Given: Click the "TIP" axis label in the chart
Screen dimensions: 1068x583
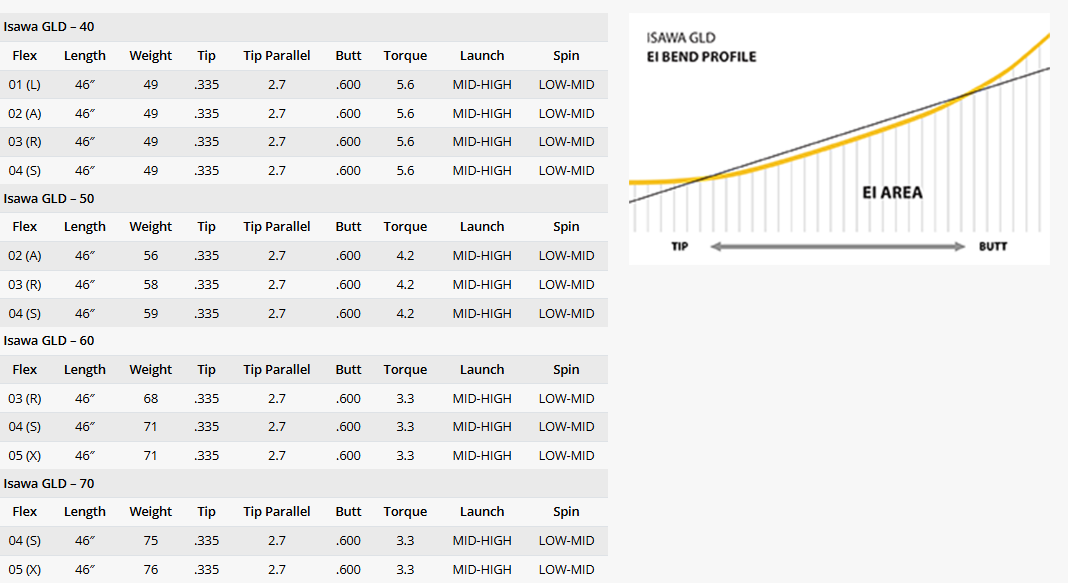Looking at the screenshot, I should pos(680,247).
